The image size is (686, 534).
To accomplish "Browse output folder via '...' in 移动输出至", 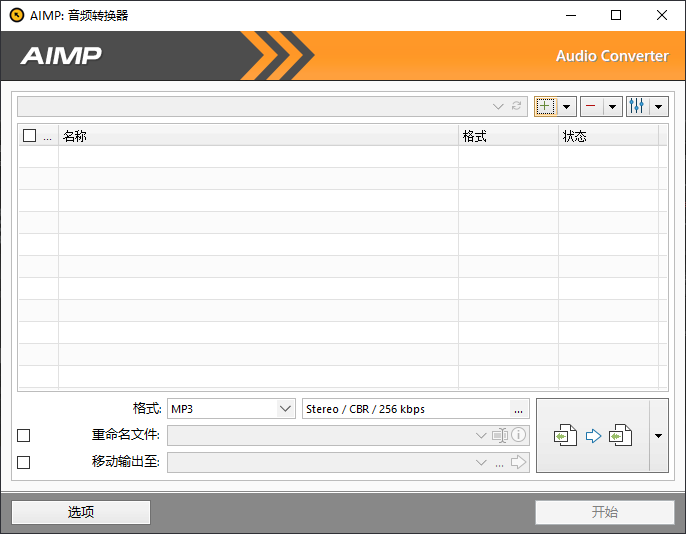I will tap(500, 464).
